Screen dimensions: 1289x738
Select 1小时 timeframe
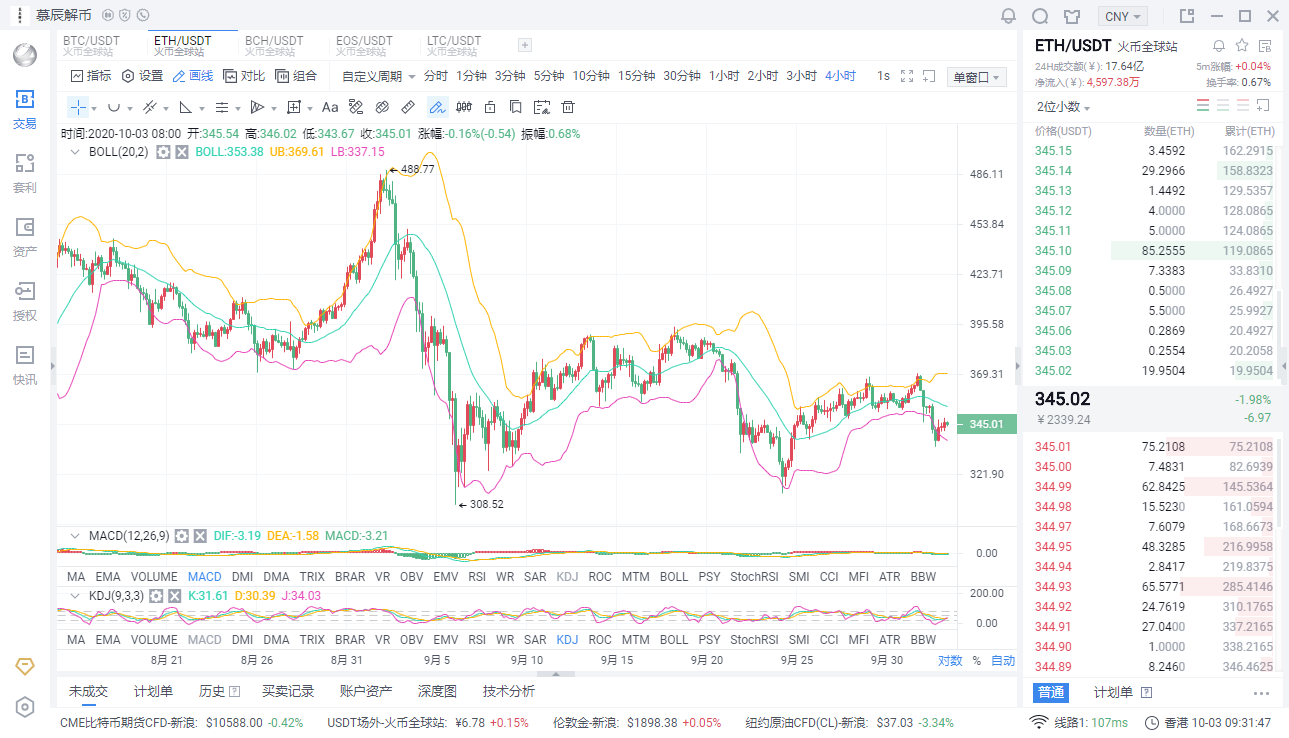click(724, 76)
